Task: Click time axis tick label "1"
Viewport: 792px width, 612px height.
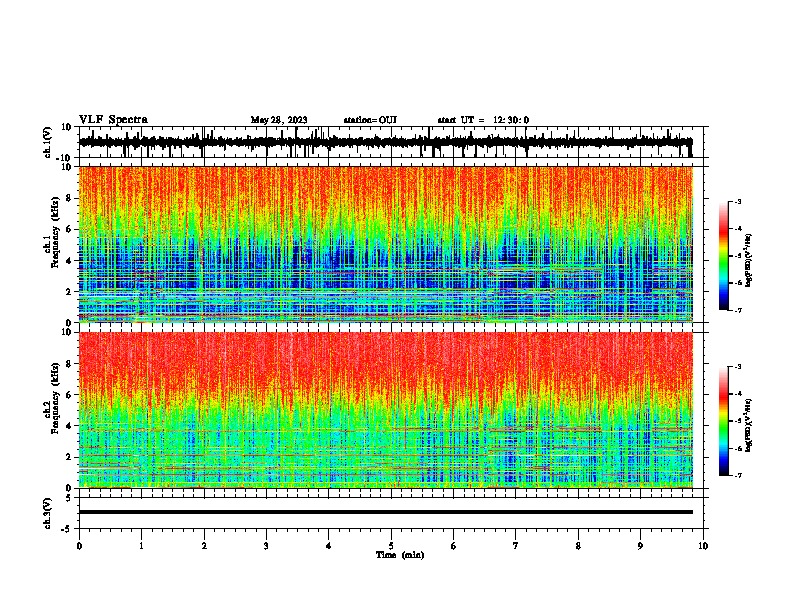Action: 141,546
